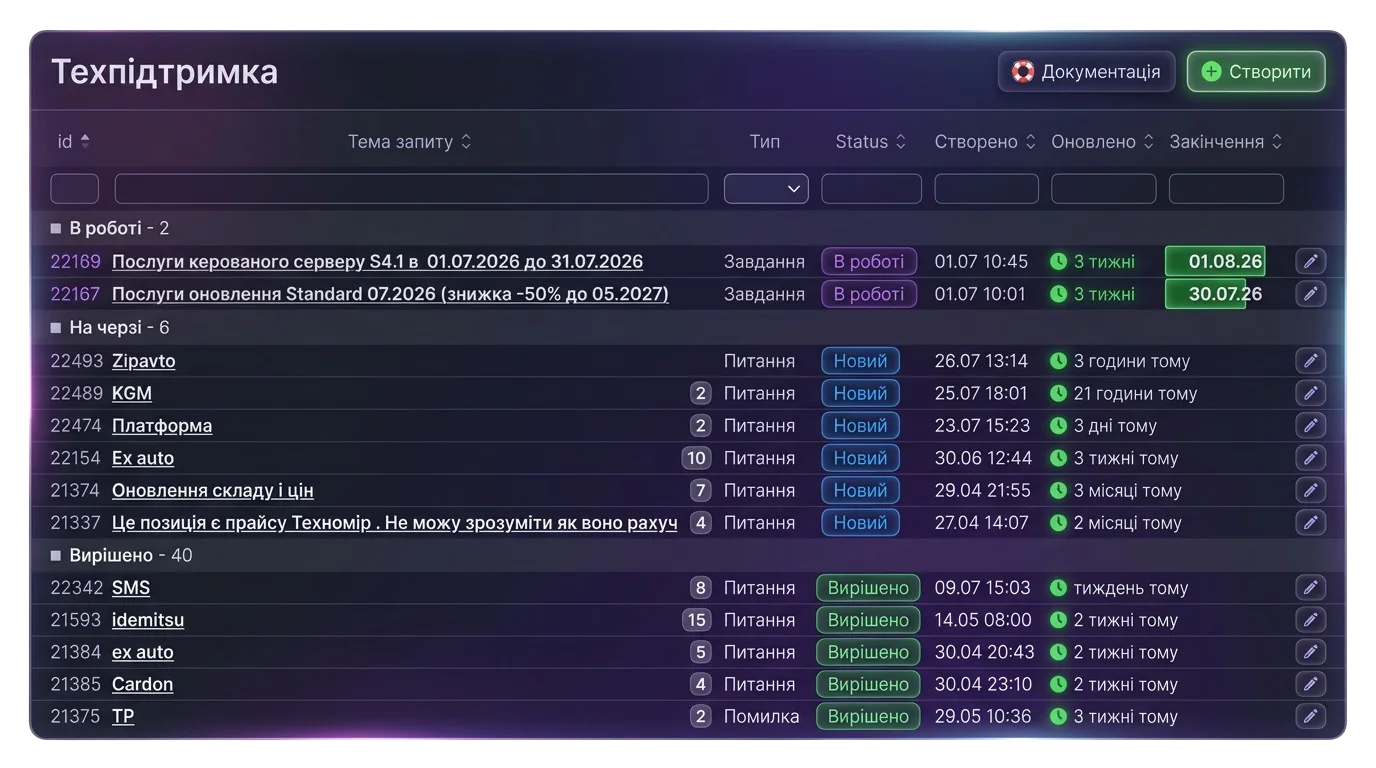
Task: Focus the Status filter field
Action: pos(871,188)
